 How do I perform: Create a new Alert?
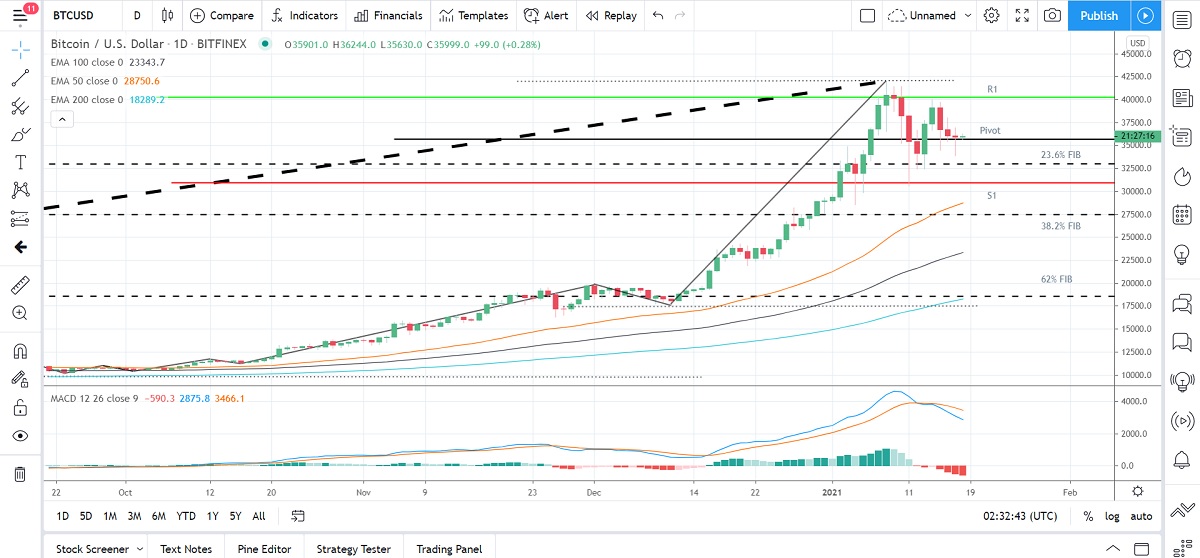tap(546, 16)
